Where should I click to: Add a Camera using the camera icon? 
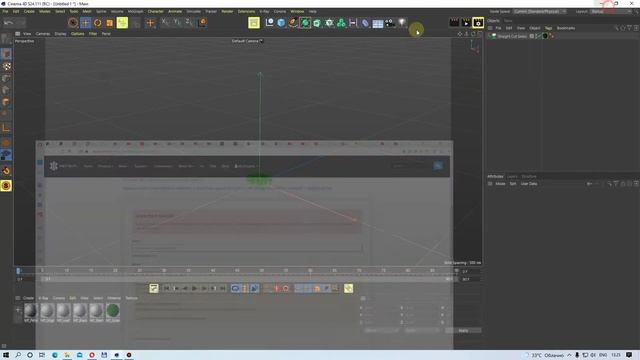click(390, 23)
